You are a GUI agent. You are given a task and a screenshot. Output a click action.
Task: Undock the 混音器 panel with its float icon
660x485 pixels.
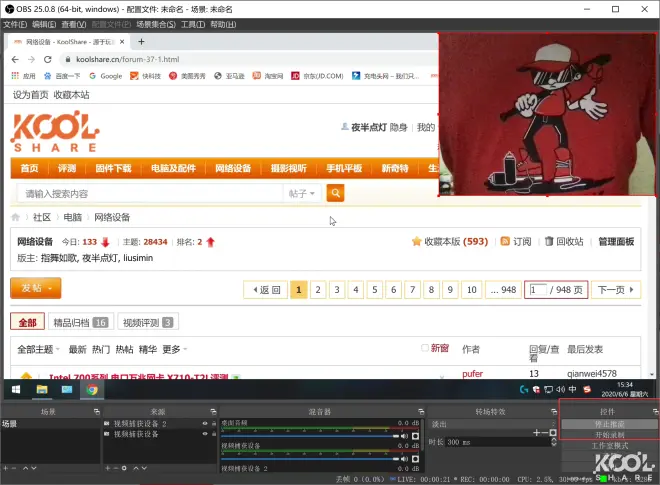pyautogui.click(x=421, y=411)
